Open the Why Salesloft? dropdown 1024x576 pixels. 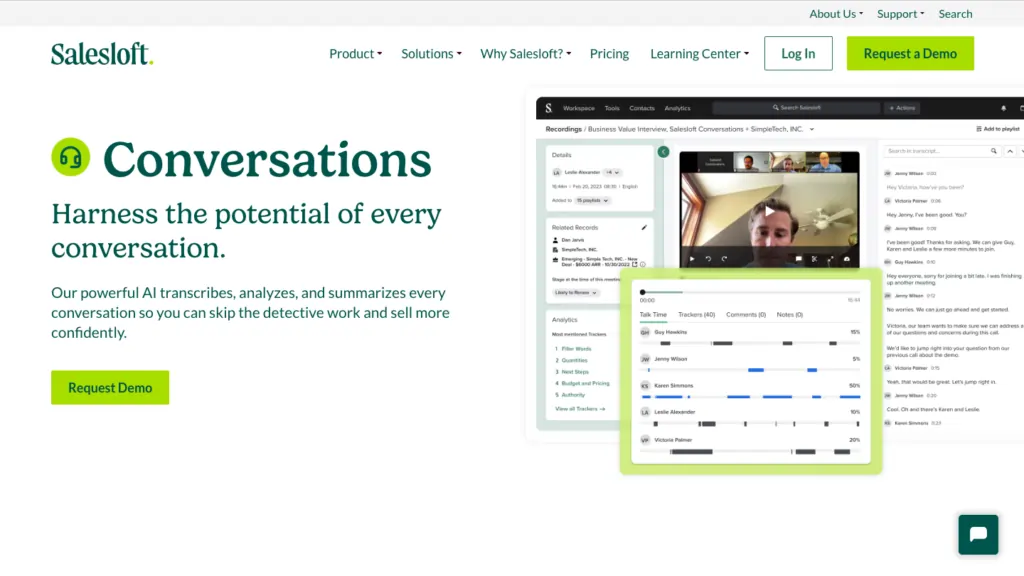526,54
